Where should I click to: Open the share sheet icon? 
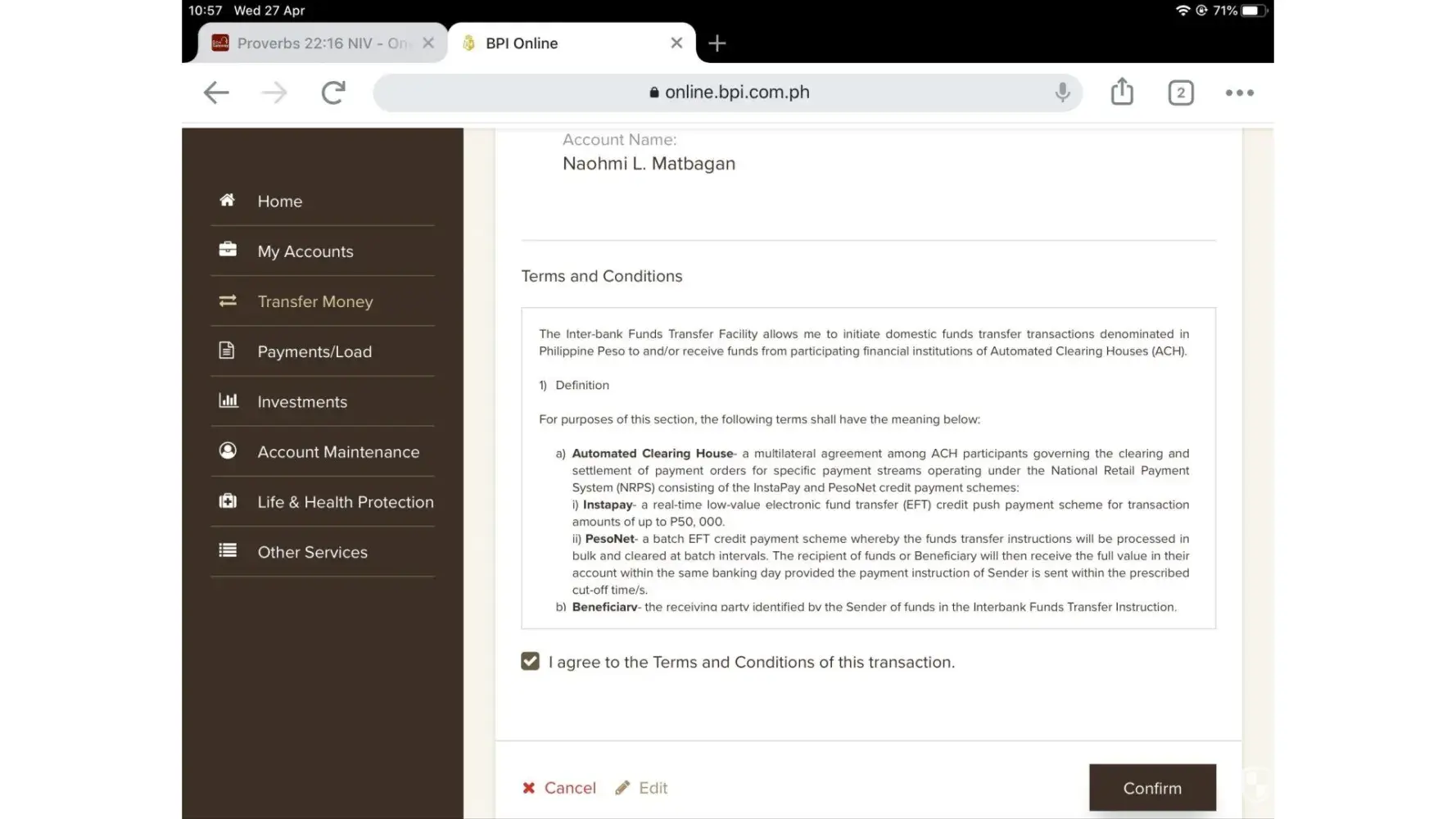point(1122,92)
